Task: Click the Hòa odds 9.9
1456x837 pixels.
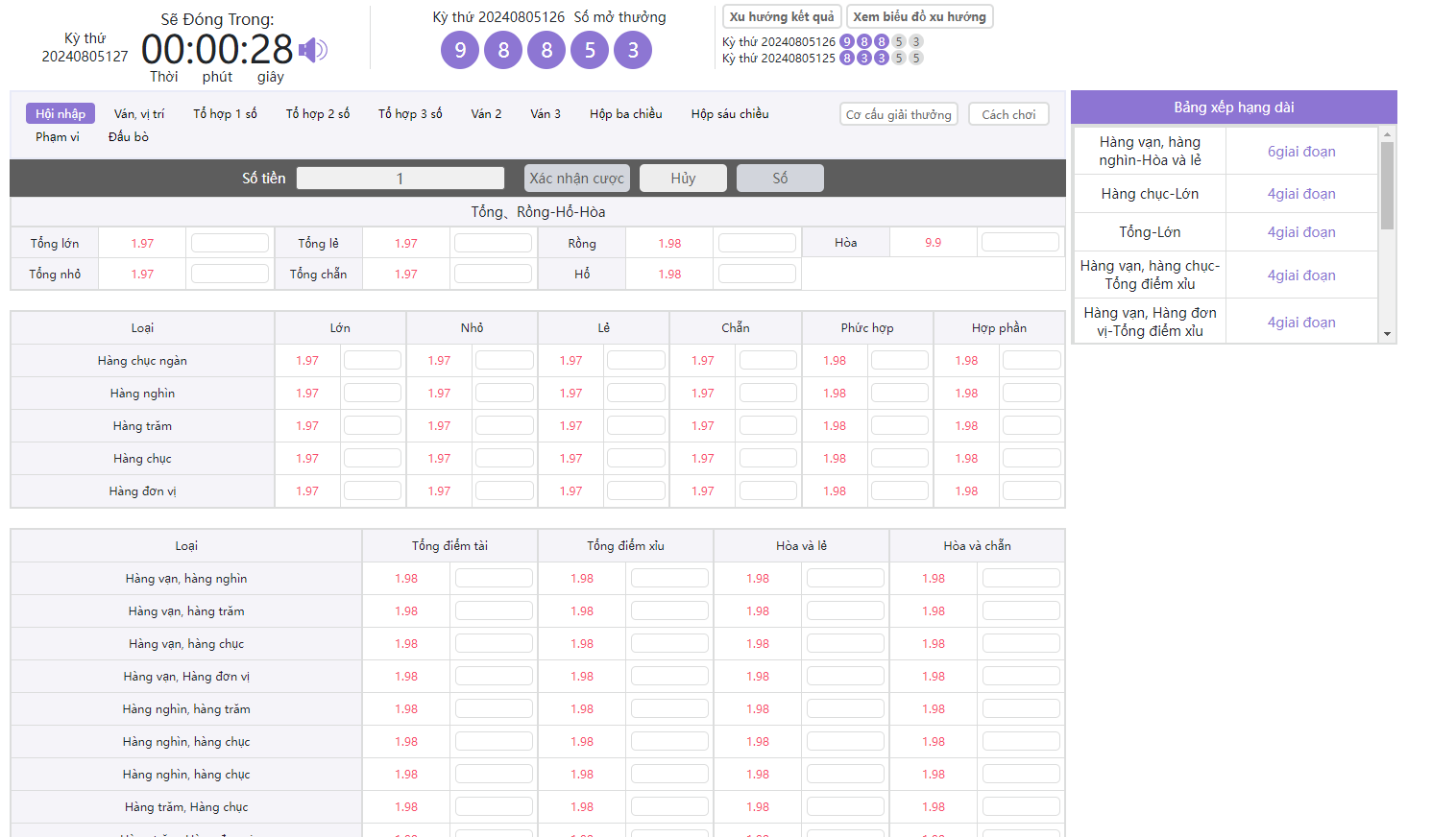Action: coord(934,242)
